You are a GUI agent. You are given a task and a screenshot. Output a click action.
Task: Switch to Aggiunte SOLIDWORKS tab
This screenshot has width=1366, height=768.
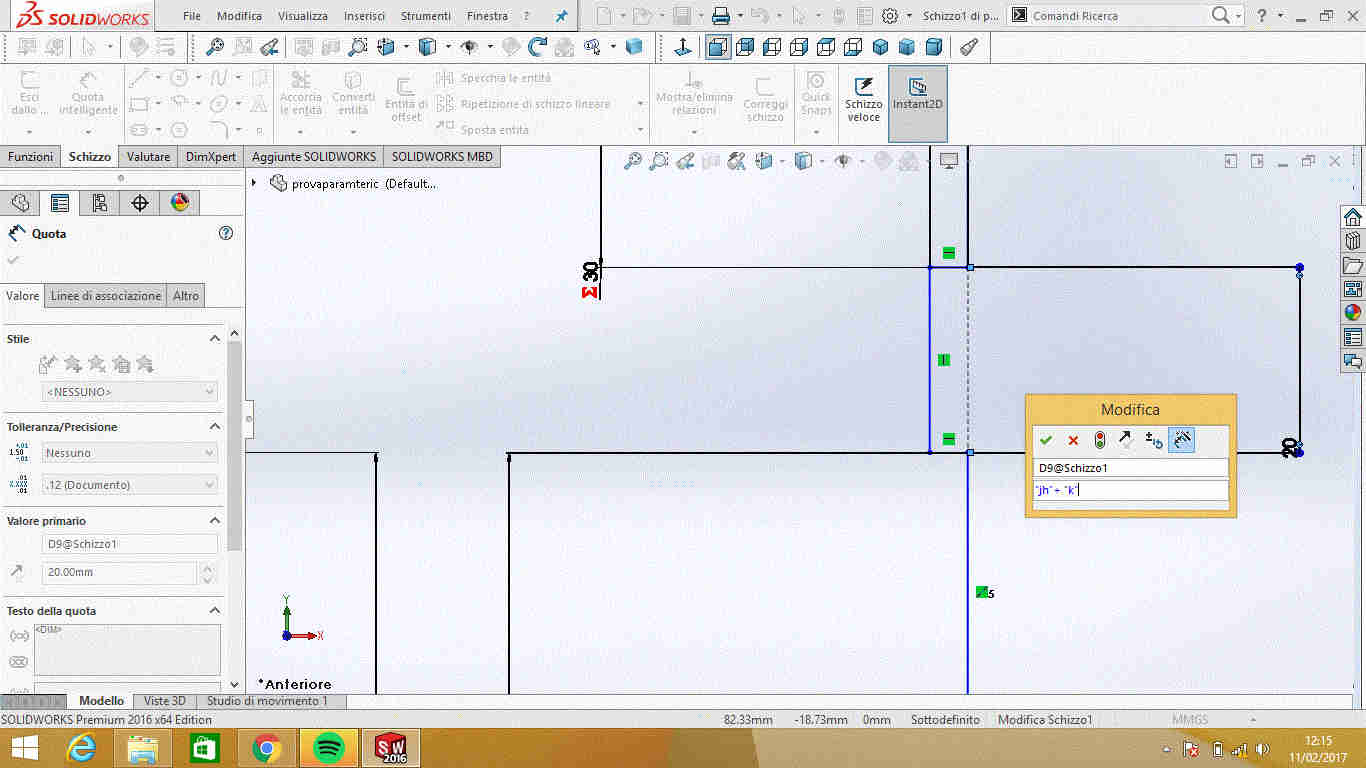point(314,157)
